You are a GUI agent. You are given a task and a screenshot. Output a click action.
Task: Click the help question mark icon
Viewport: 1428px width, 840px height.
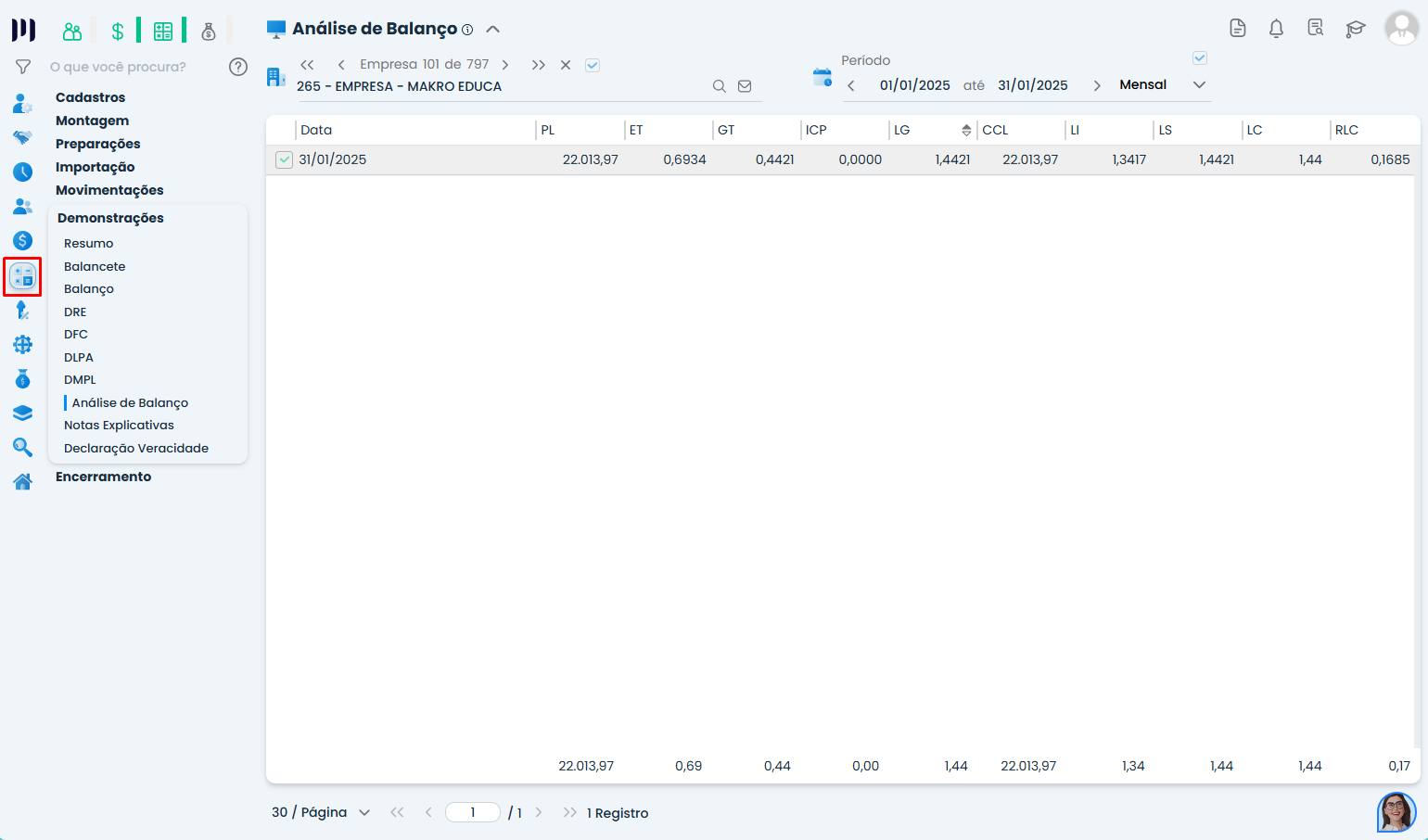[x=238, y=67]
